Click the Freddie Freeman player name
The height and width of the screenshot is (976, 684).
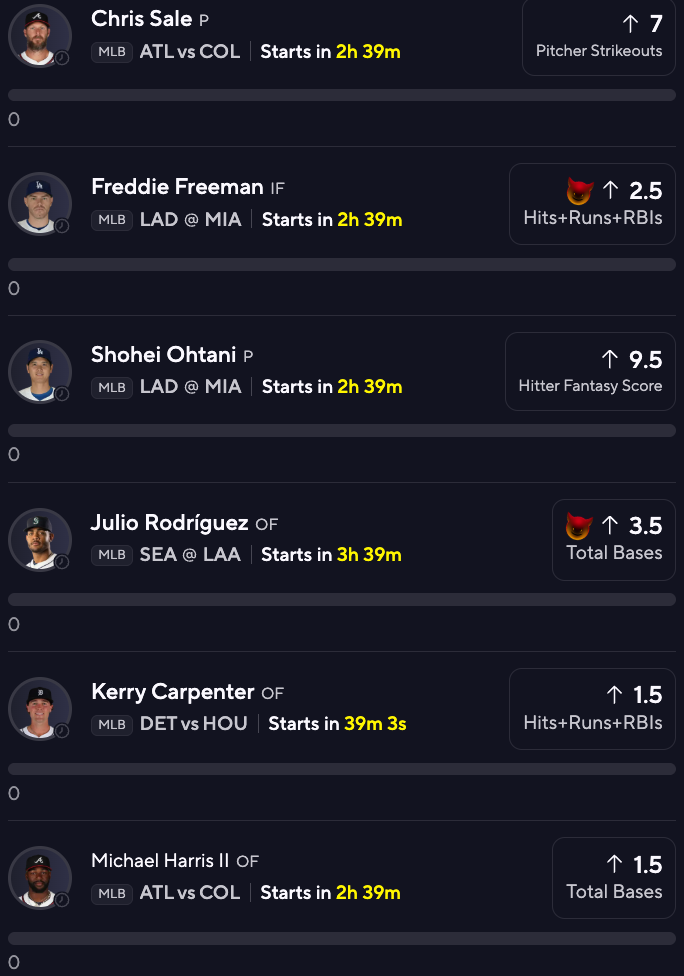pos(177,187)
